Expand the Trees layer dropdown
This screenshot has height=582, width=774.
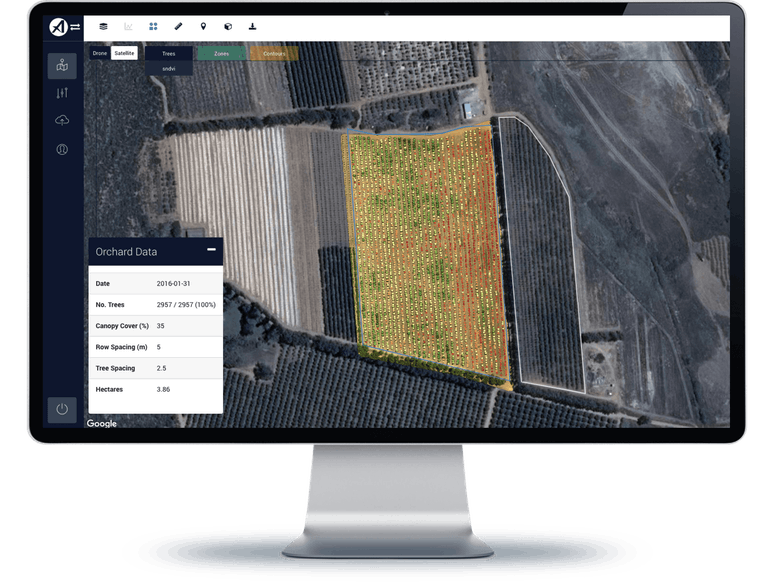pyautogui.click(x=169, y=53)
